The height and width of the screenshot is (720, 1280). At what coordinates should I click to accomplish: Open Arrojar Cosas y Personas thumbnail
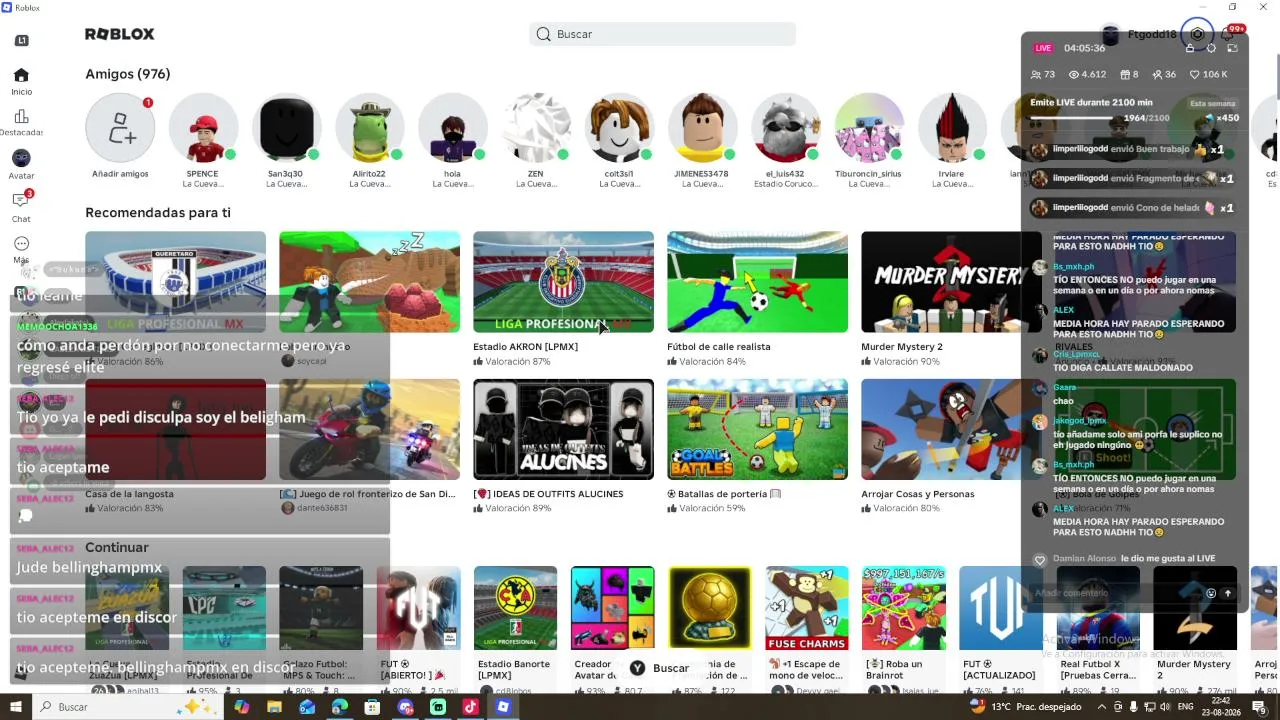(951, 429)
